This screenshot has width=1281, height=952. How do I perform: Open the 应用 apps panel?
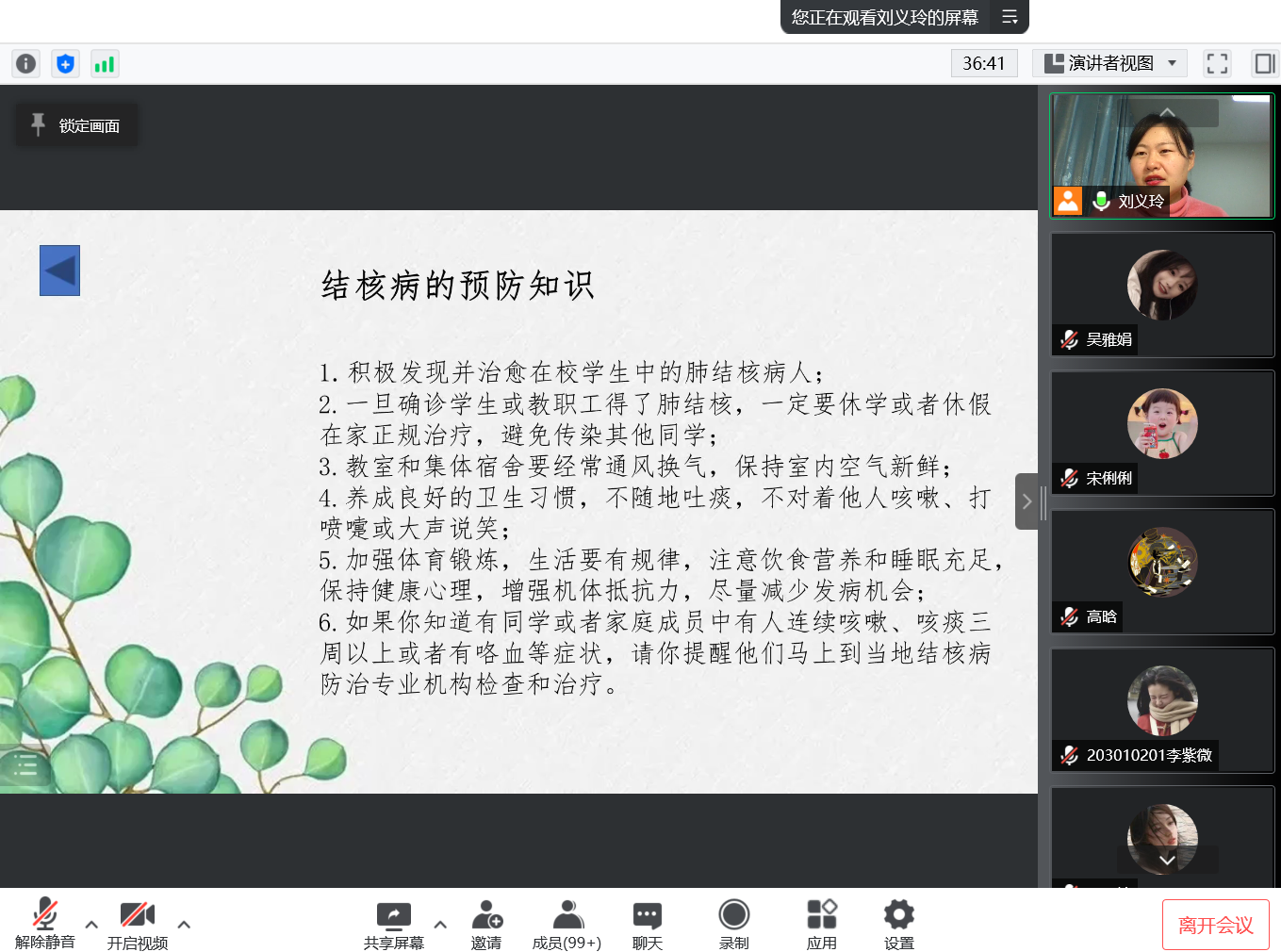tap(821, 924)
